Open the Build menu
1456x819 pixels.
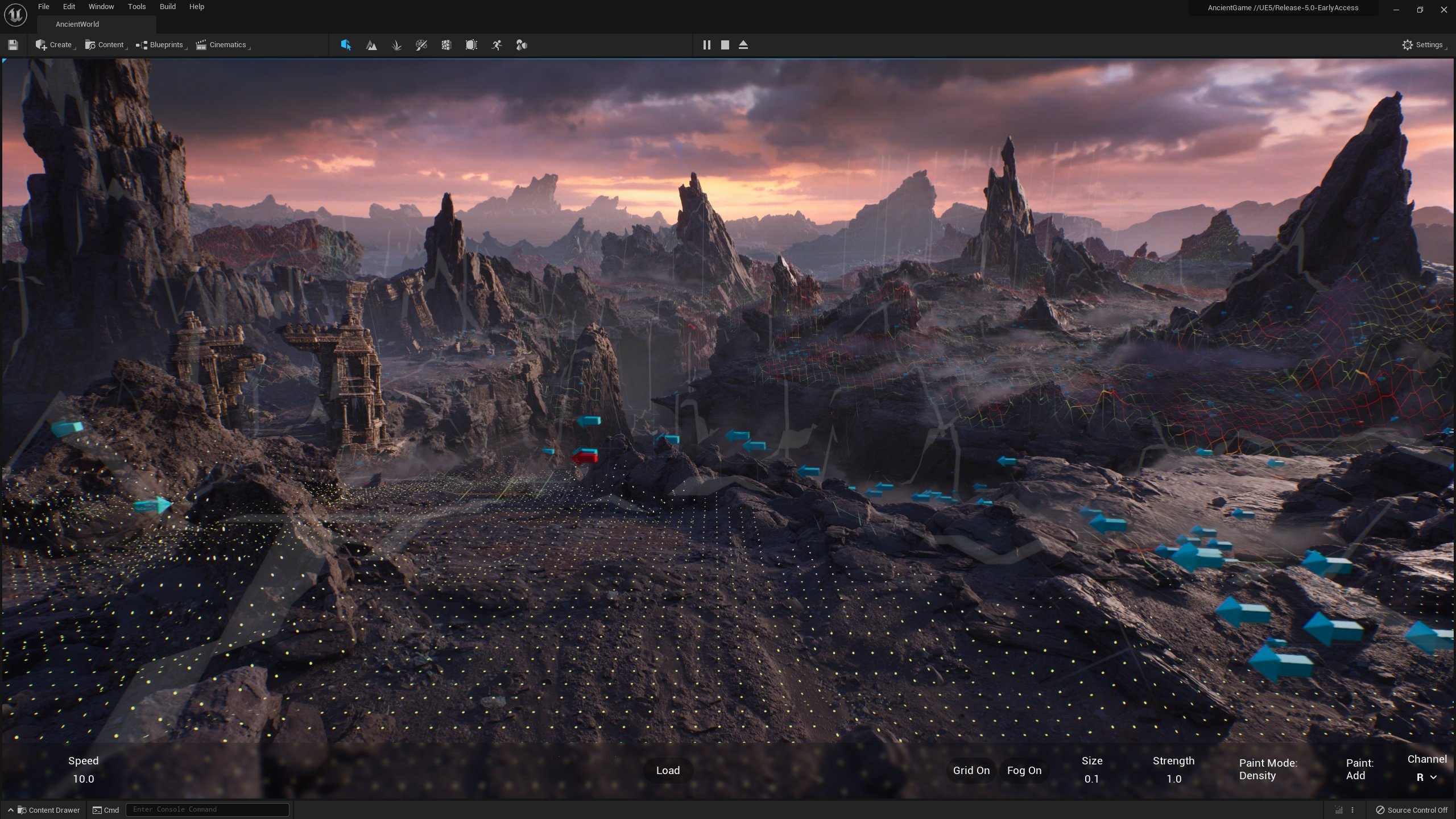click(x=167, y=6)
